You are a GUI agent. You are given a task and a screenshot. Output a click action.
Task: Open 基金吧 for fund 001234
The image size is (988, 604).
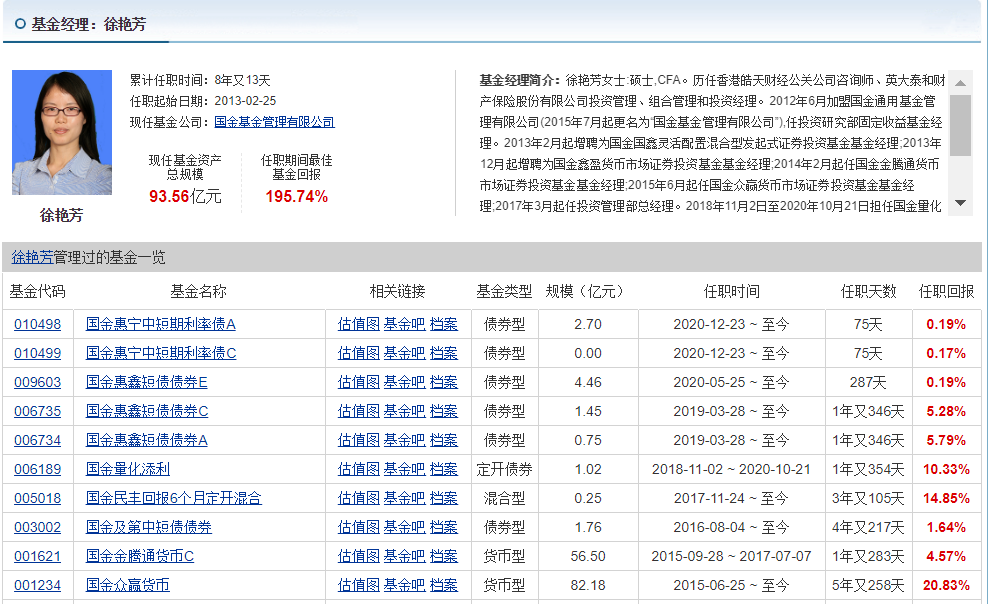(x=405, y=585)
